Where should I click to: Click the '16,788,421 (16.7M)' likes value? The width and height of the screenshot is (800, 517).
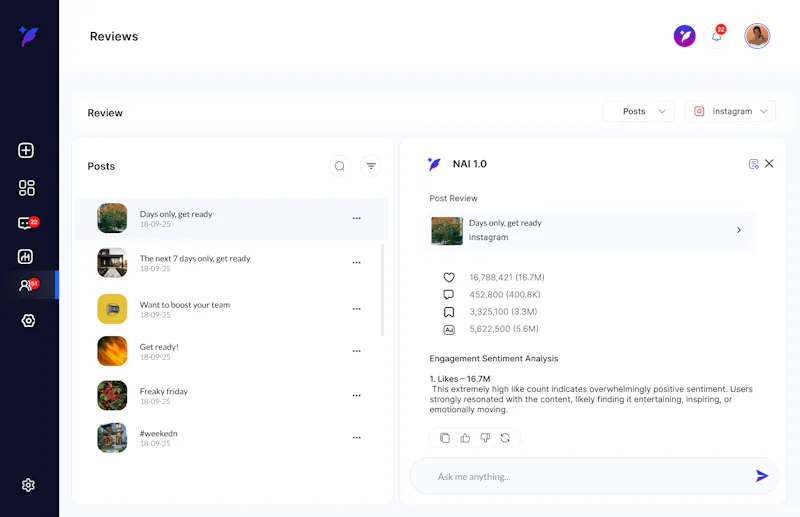coord(507,278)
